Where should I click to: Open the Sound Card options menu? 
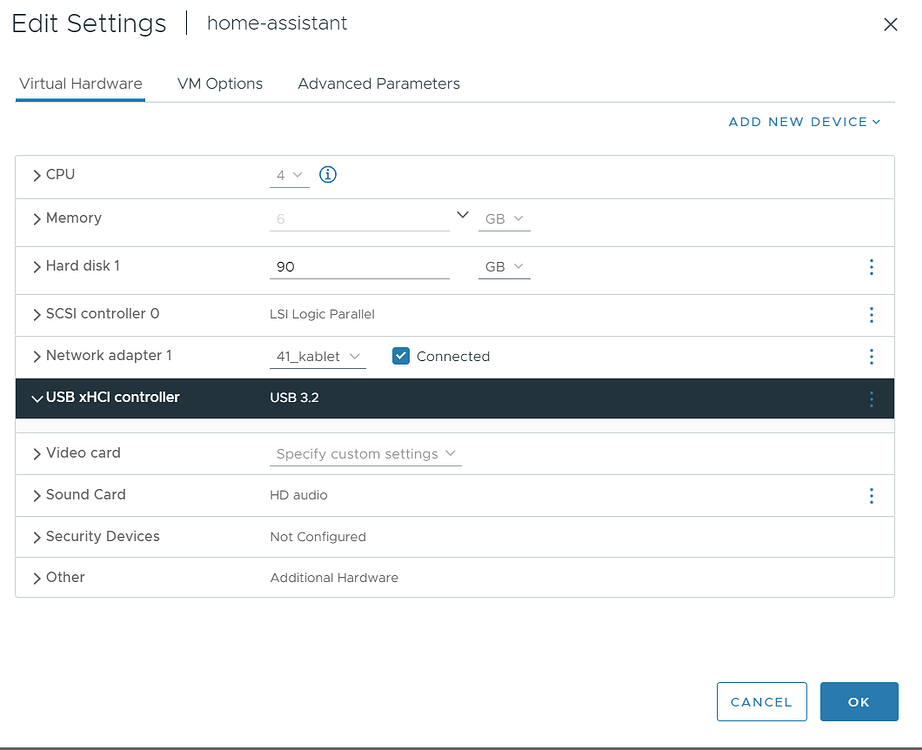(x=871, y=495)
